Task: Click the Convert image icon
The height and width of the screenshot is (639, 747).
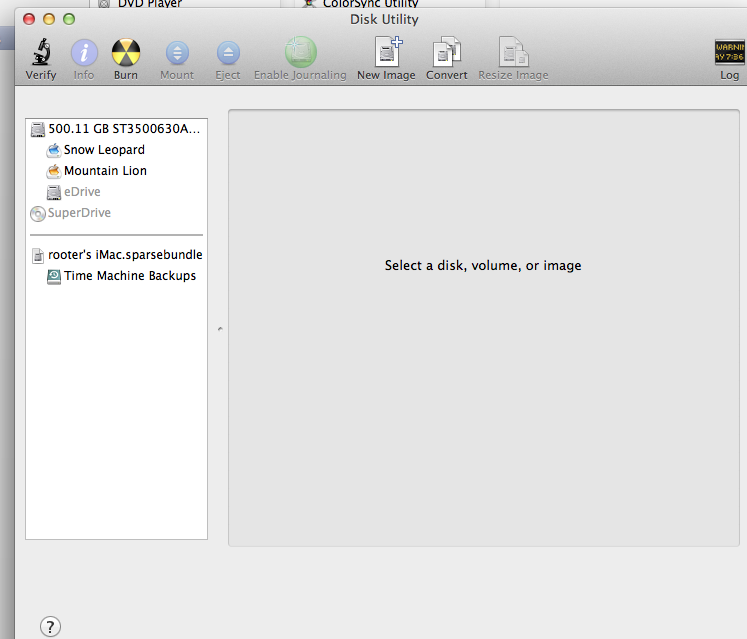Action: tap(447, 51)
